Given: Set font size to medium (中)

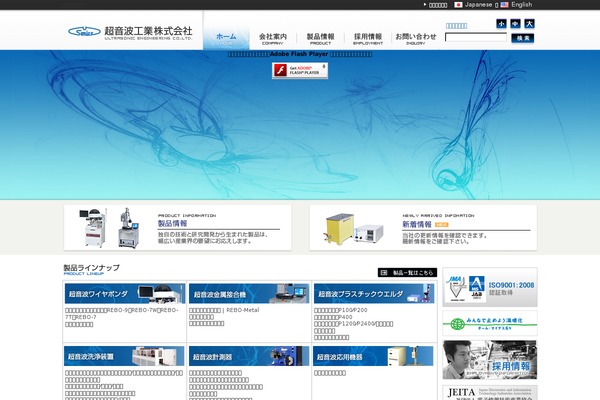Looking at the screenshot, I should 515,24.
